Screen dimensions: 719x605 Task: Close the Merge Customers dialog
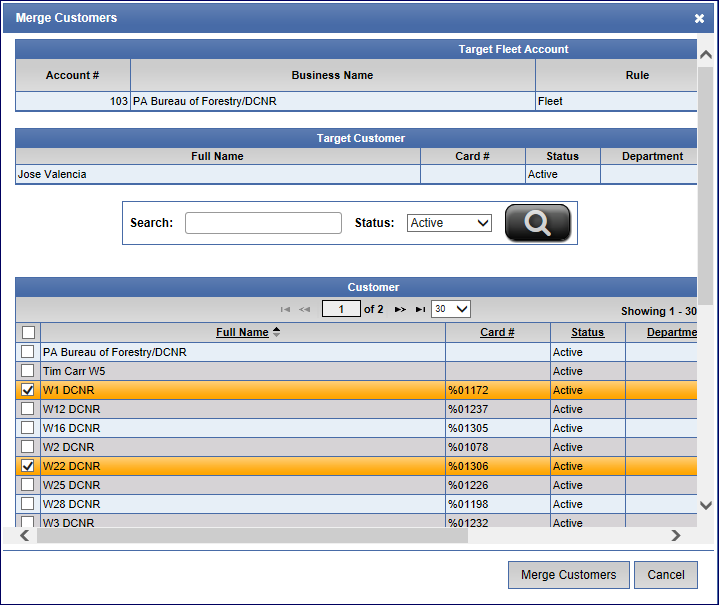click(x=699, y=18)
